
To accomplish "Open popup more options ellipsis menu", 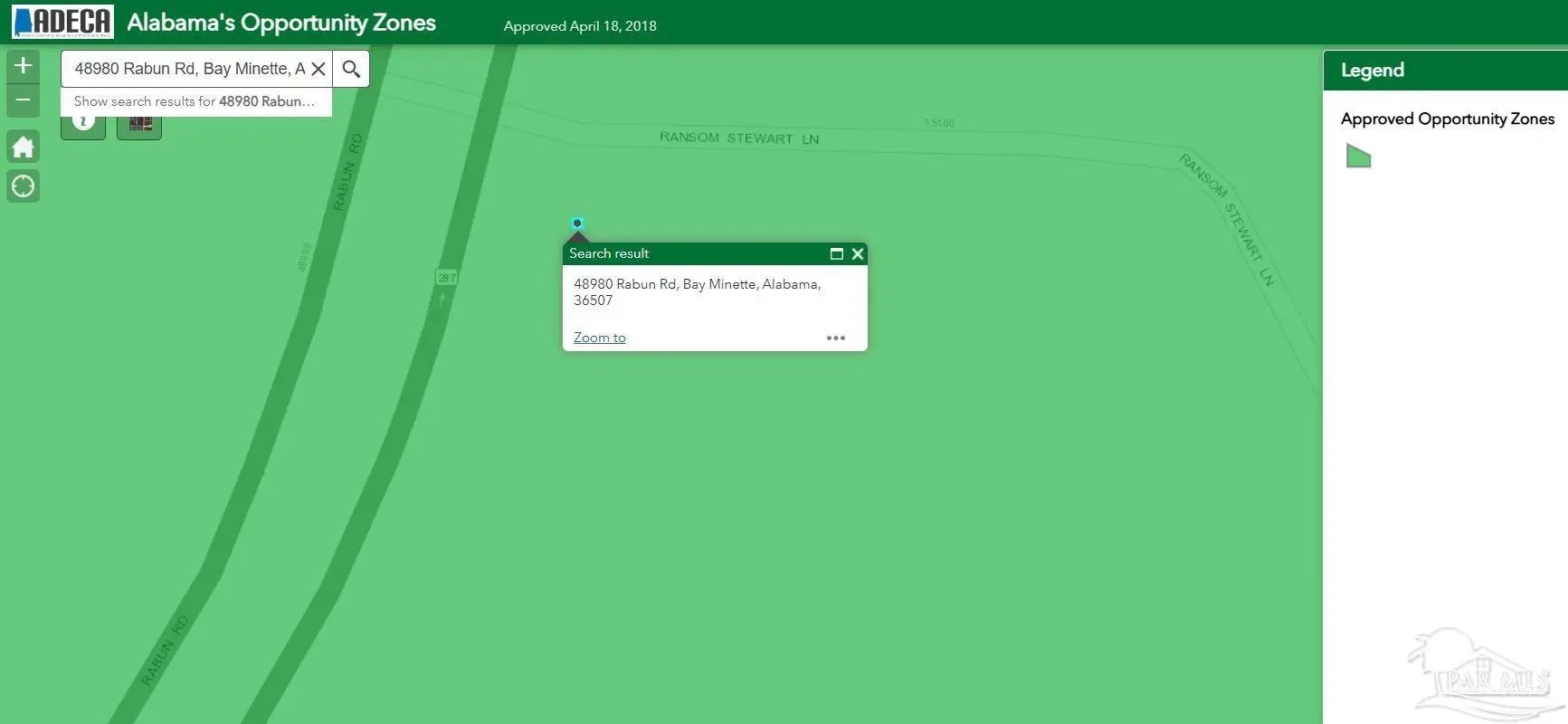I will click(x=835, y=338).
